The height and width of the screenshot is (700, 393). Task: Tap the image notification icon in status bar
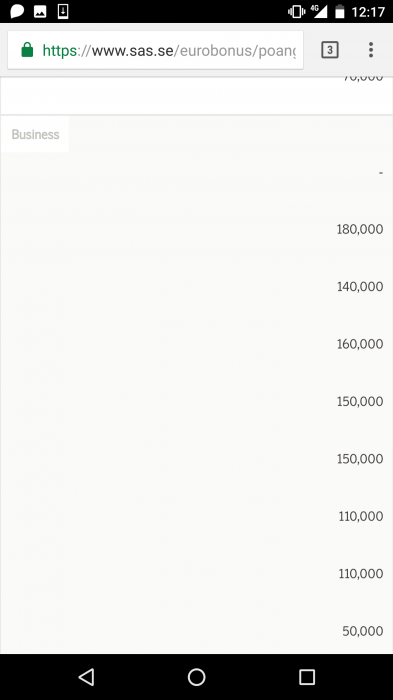pos(40,12)
